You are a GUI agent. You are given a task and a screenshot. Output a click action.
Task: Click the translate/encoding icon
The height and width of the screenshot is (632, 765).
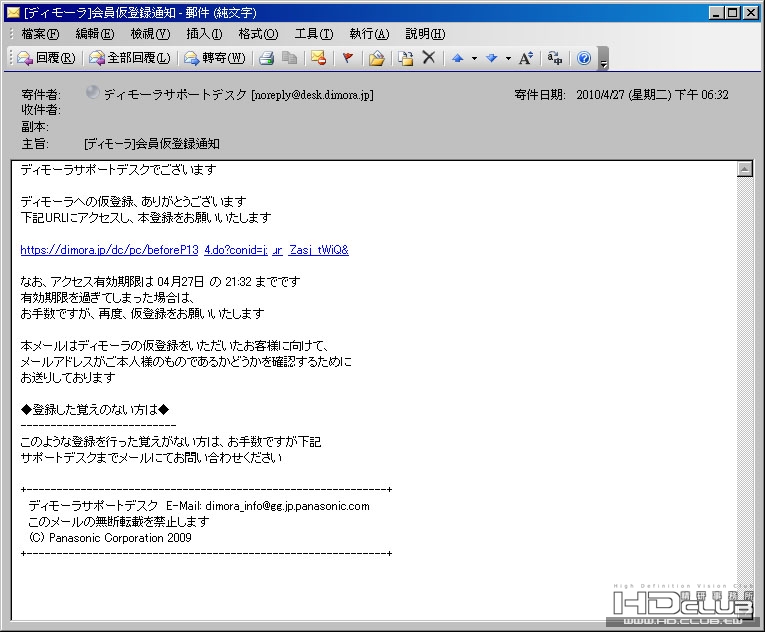click(x=554, y=58)
